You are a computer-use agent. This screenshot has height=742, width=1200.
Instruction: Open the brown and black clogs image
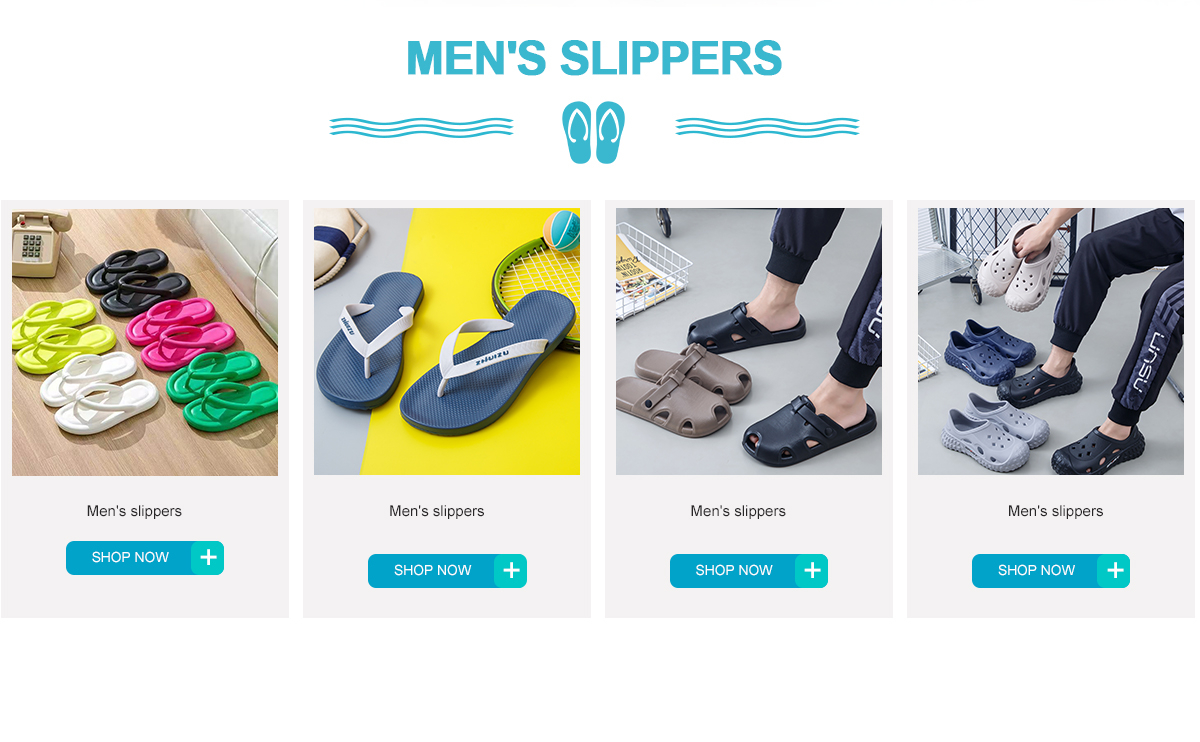click(x=749, y=342)
